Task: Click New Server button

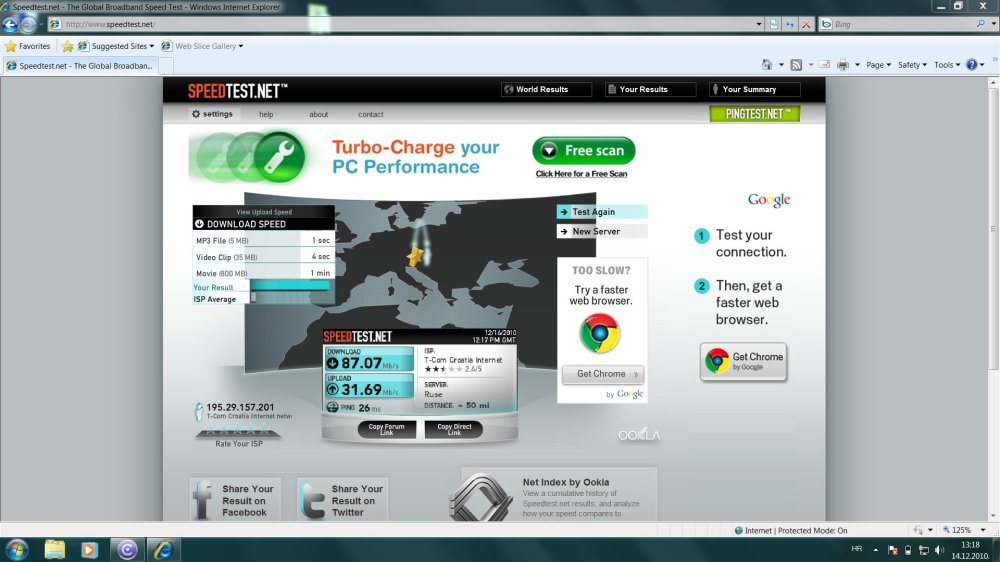Action: (x=601, y=232)
